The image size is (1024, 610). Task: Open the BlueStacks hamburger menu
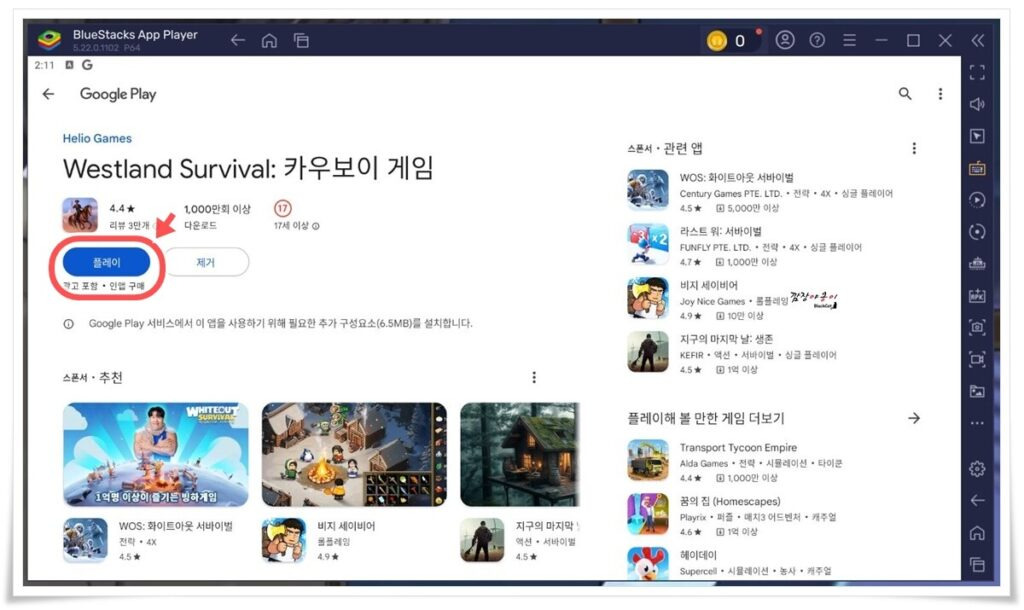[x=849, y=40]
